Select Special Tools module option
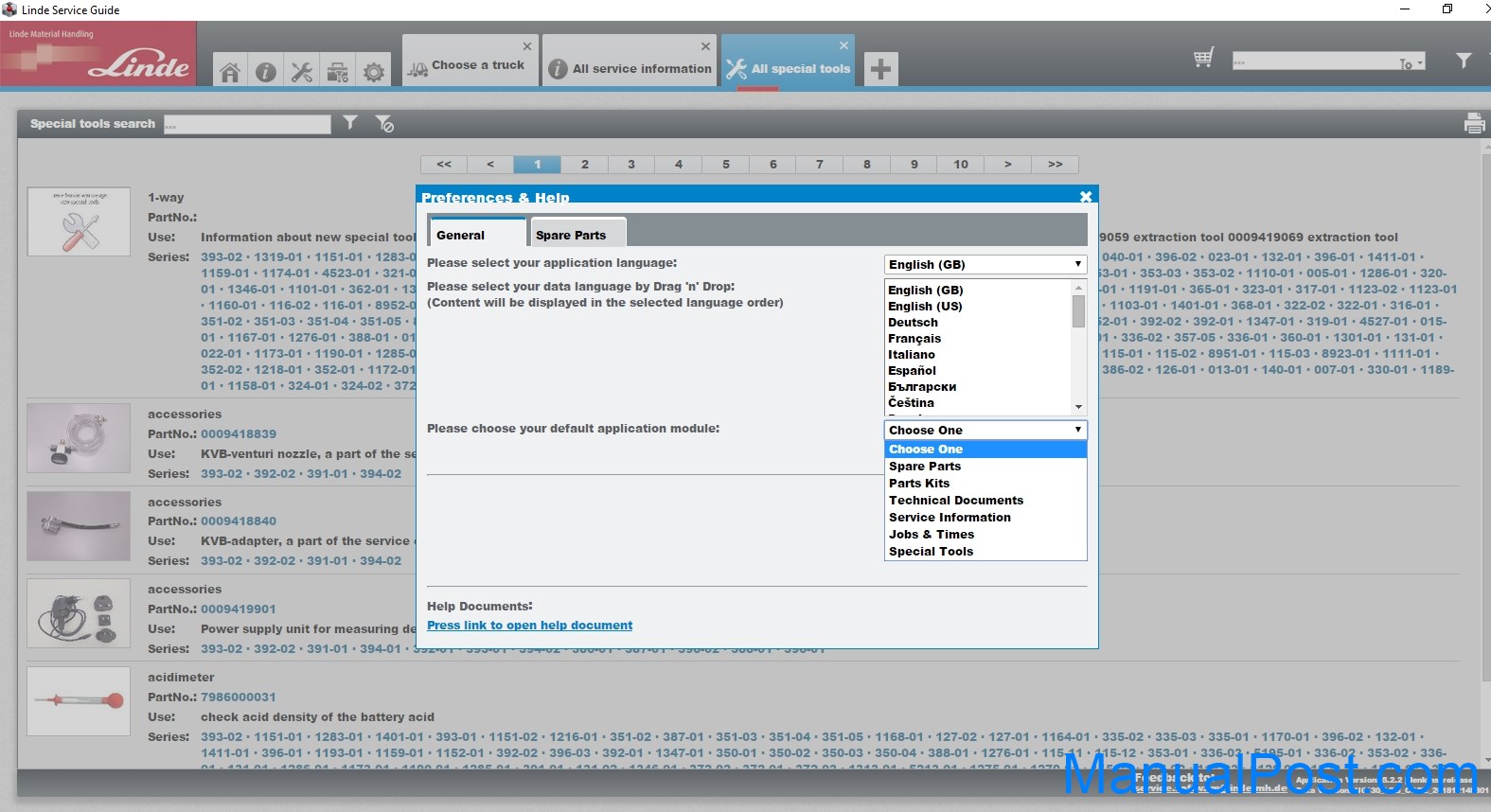 point(985,552)
